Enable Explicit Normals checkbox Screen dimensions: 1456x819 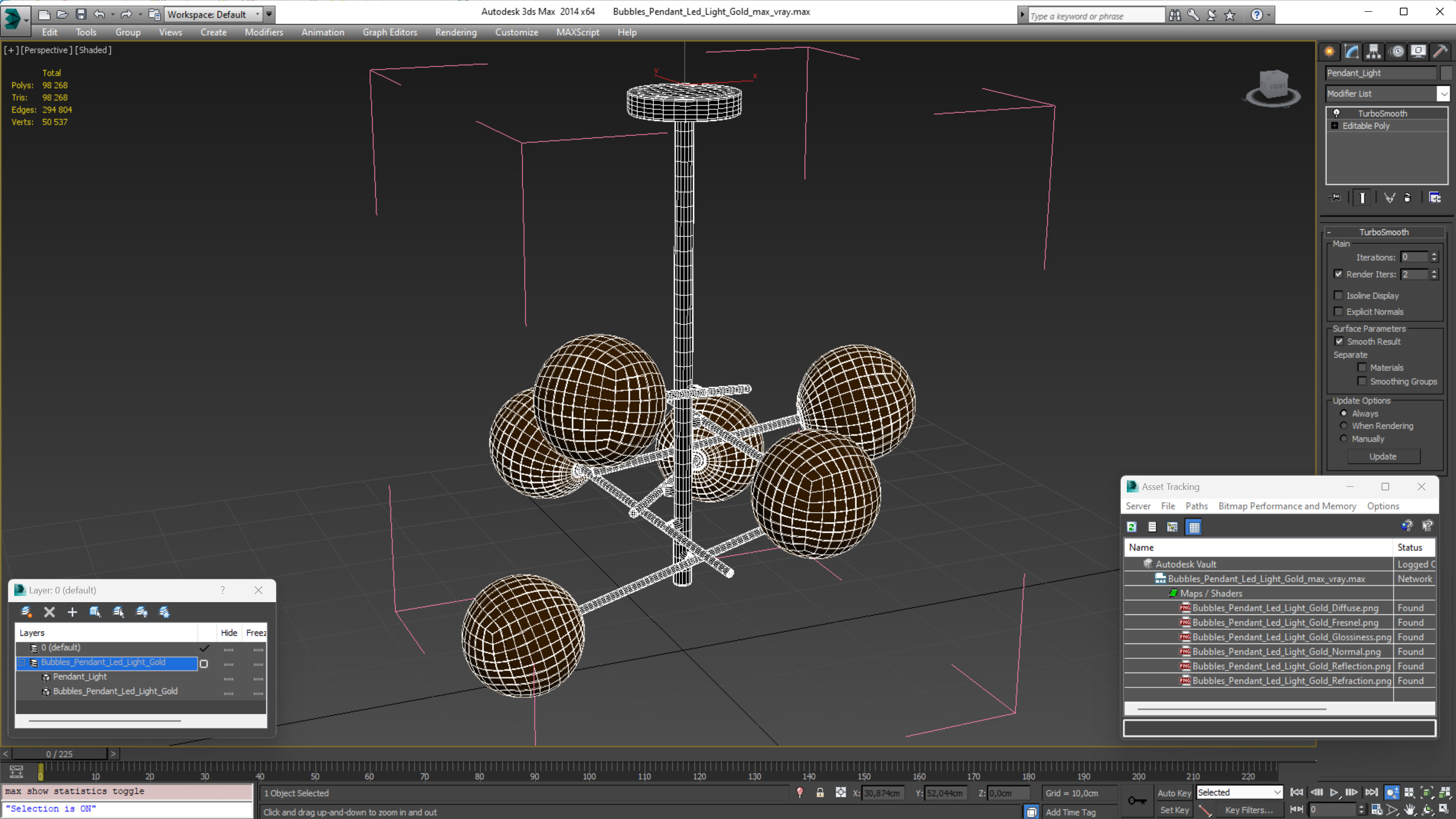(x=1338, y=311)
